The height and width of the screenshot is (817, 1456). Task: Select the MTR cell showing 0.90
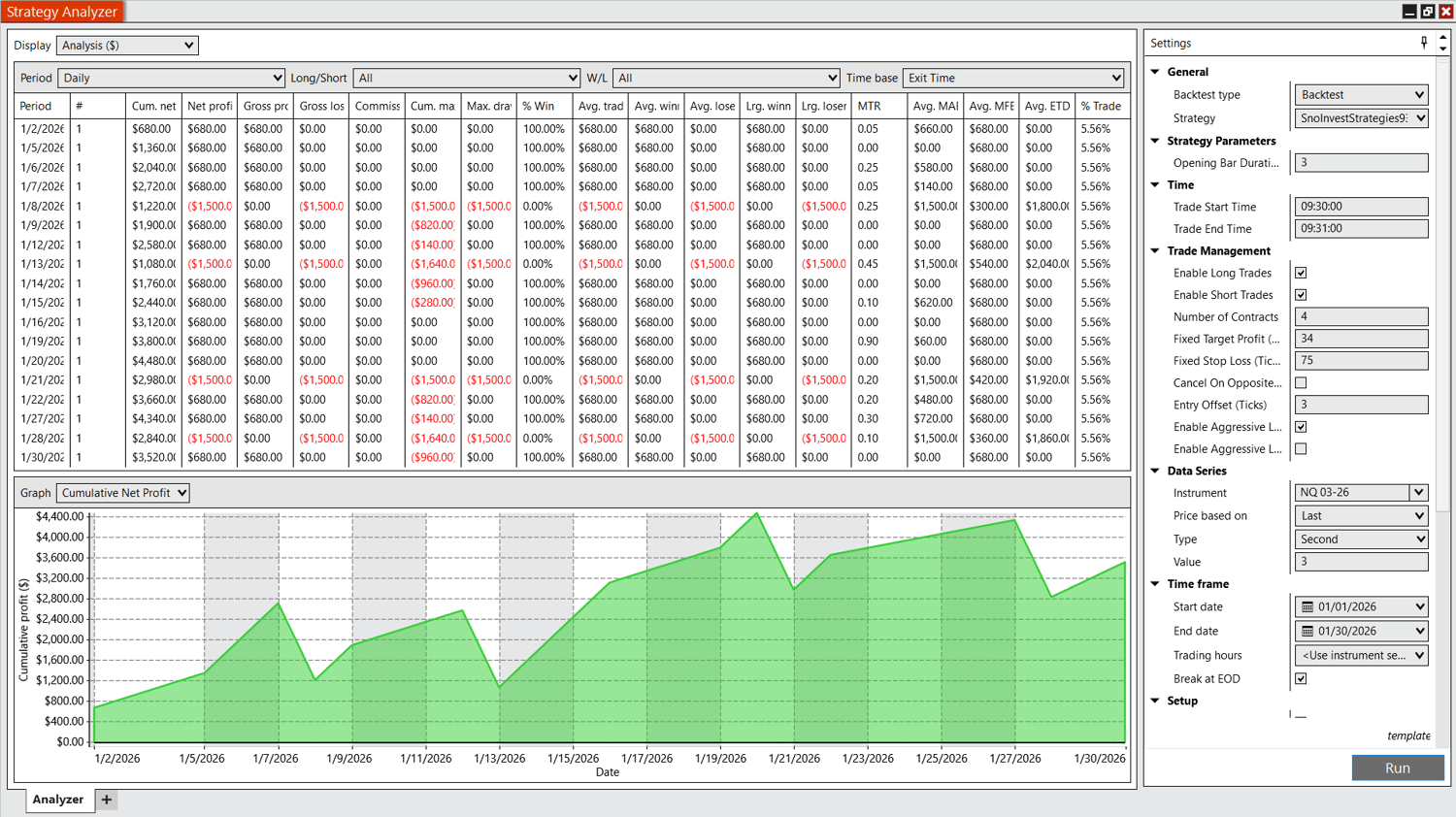click(878, 342)
